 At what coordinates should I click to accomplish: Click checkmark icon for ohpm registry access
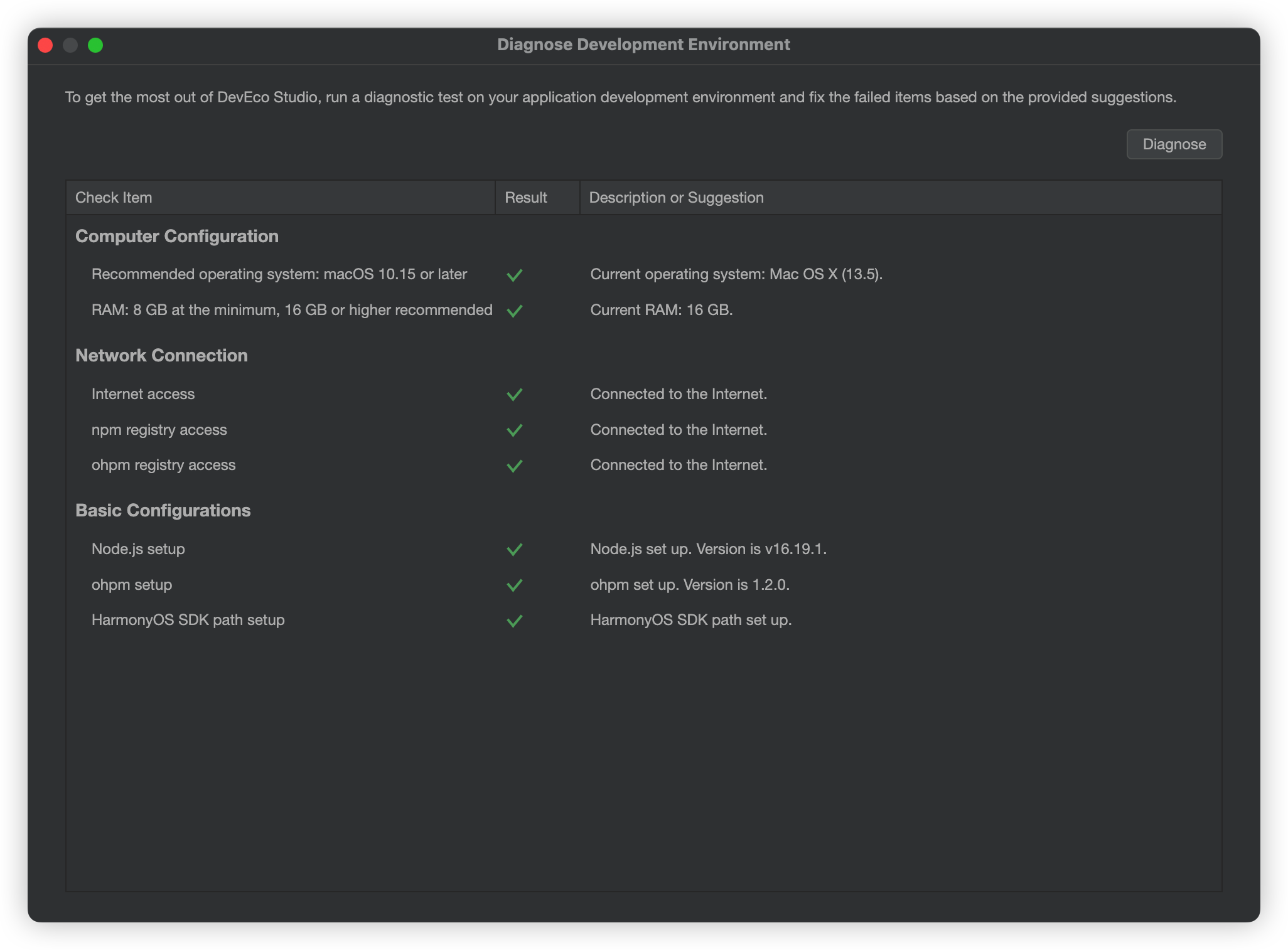click(514, 466)
